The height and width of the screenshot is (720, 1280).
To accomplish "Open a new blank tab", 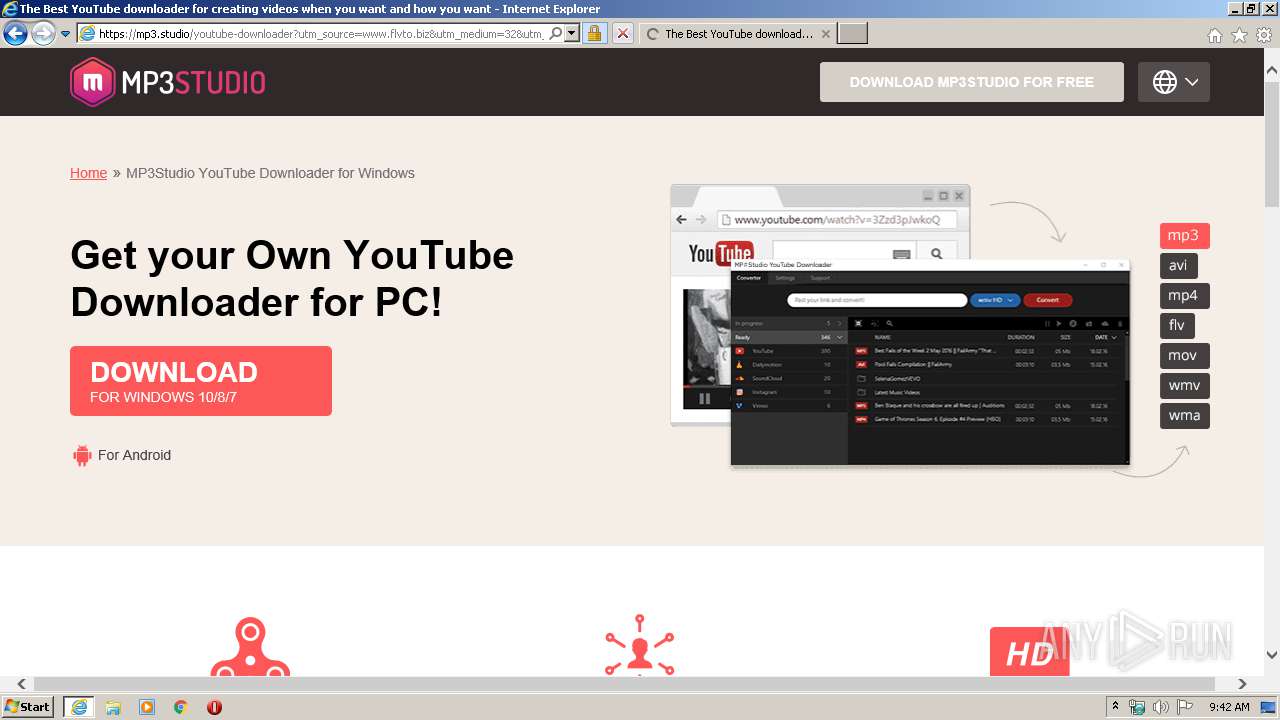I will pos(852,34).
